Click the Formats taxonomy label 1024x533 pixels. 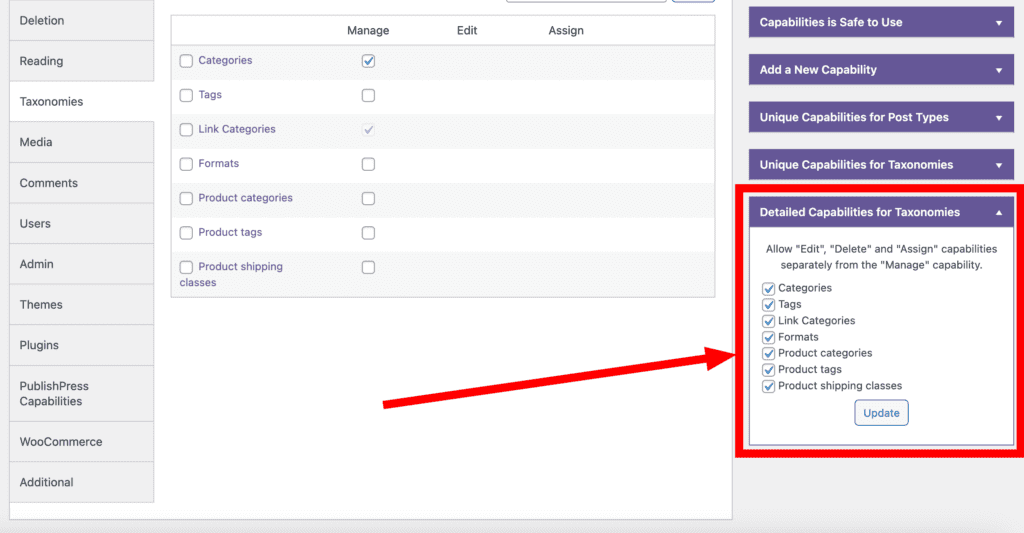218,163
